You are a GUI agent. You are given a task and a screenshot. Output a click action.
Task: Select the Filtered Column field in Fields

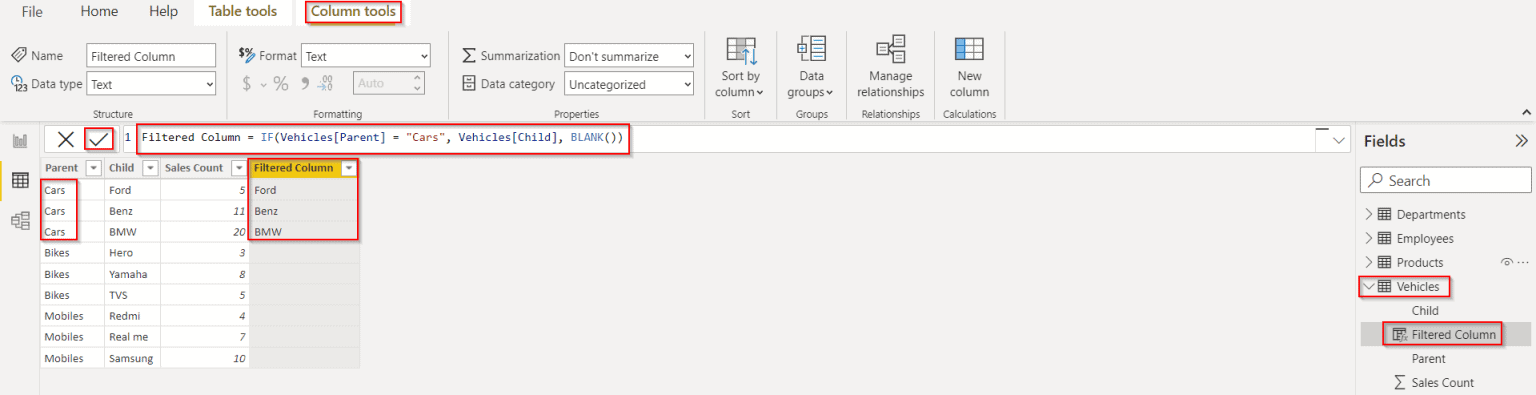click(x=1454, y=334)
